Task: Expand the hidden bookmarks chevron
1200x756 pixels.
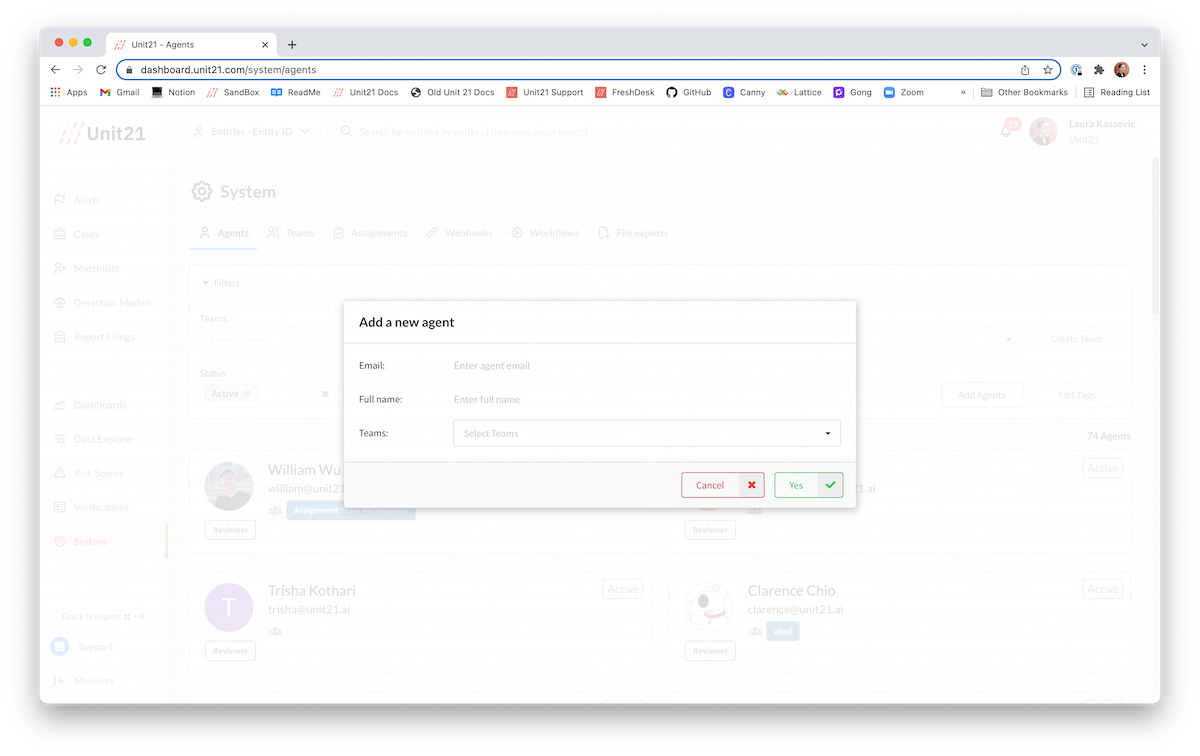Action: coord(963,92)
